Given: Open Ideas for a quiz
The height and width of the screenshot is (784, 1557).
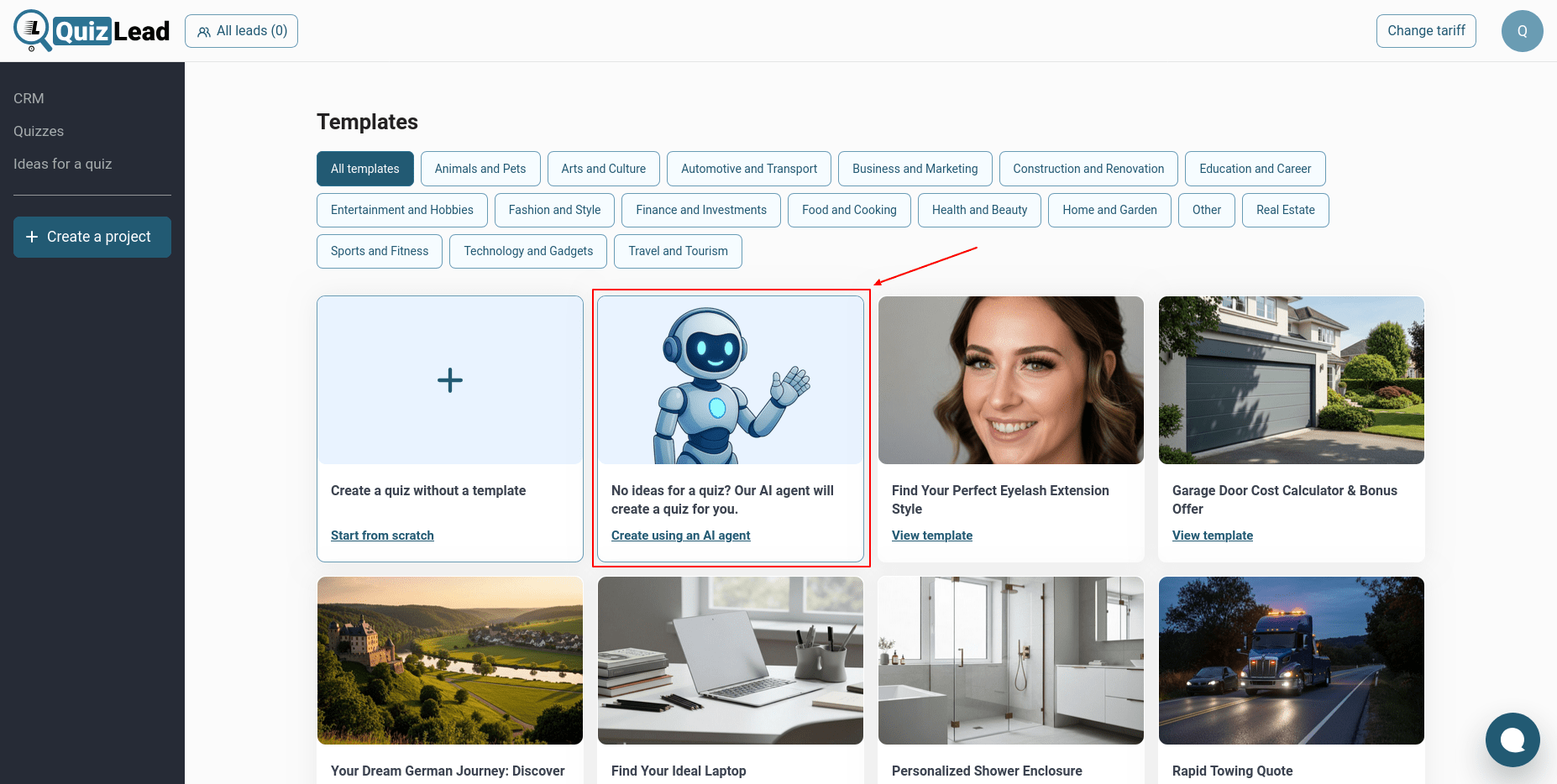Looking at the screenshot, I should 62,164.
